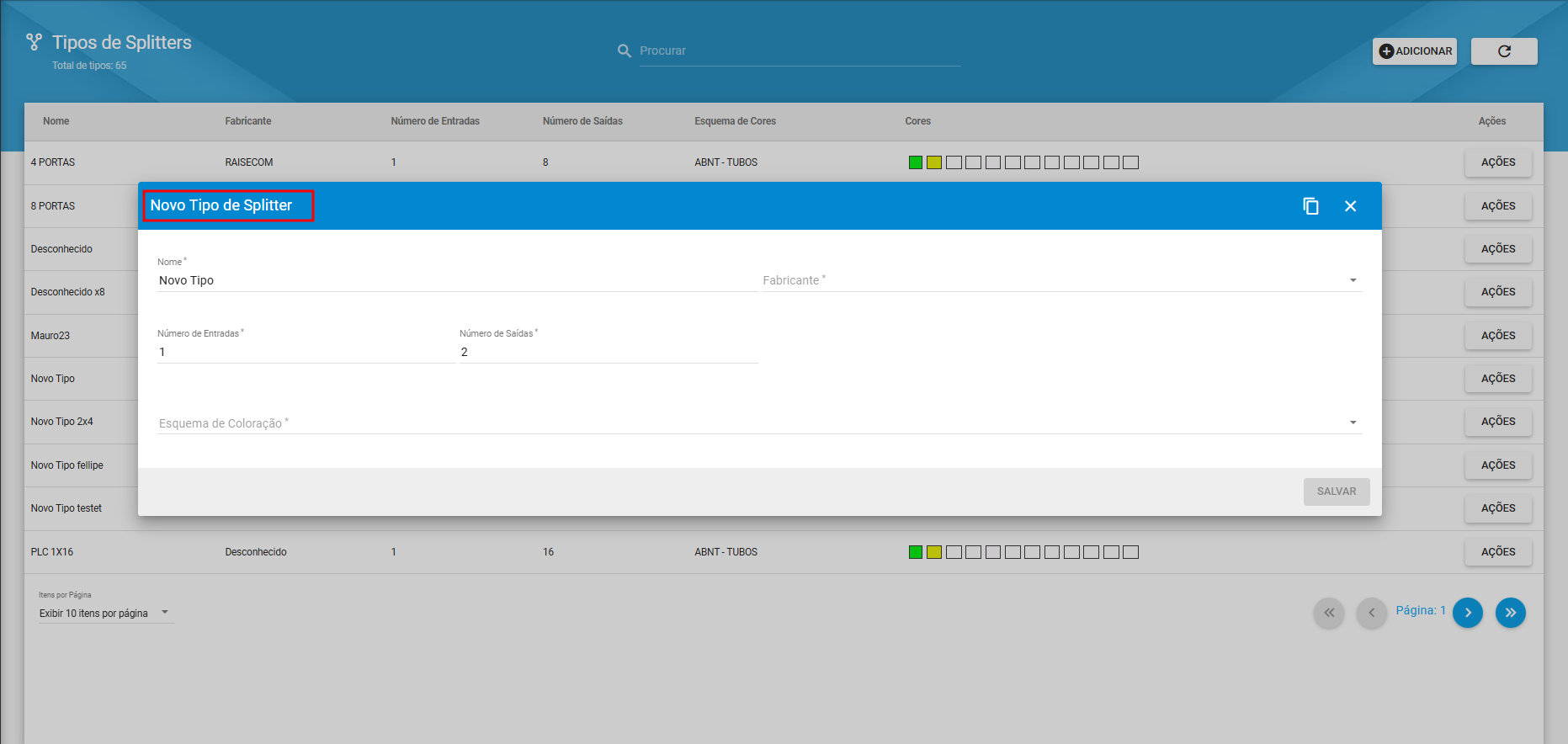Edit the Número de Entradas field
This screenshot has height=744, width=1568.
click(306, 352)
